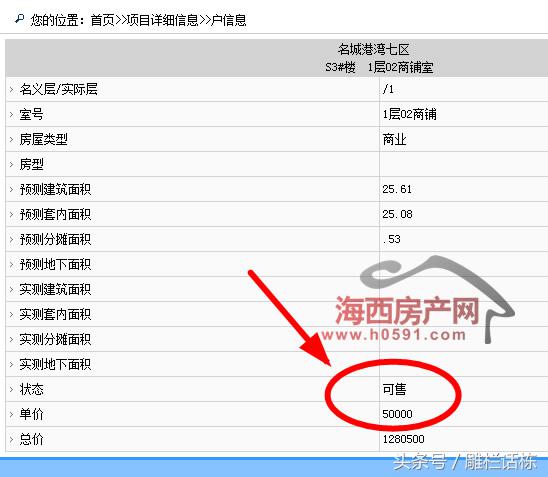Select the 实测分摊面积 row label
Image resolution: width=548 pixels, height=477 pixels.
[x=55, y=339]
